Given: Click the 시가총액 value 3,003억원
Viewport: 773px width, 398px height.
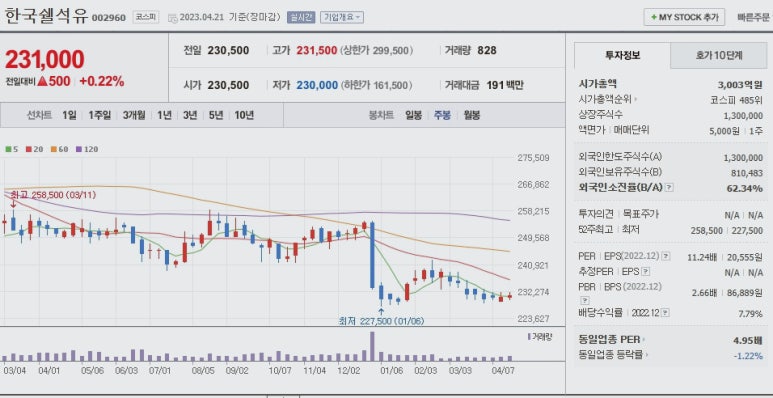Looking at the screenshot, I should [x=741, y=84].
